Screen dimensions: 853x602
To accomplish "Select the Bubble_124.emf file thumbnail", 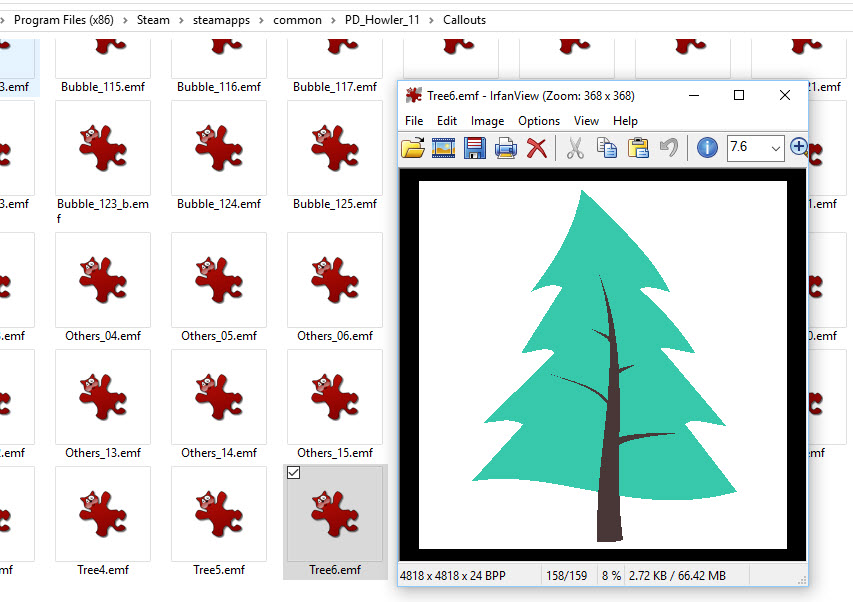I will 219,148.
